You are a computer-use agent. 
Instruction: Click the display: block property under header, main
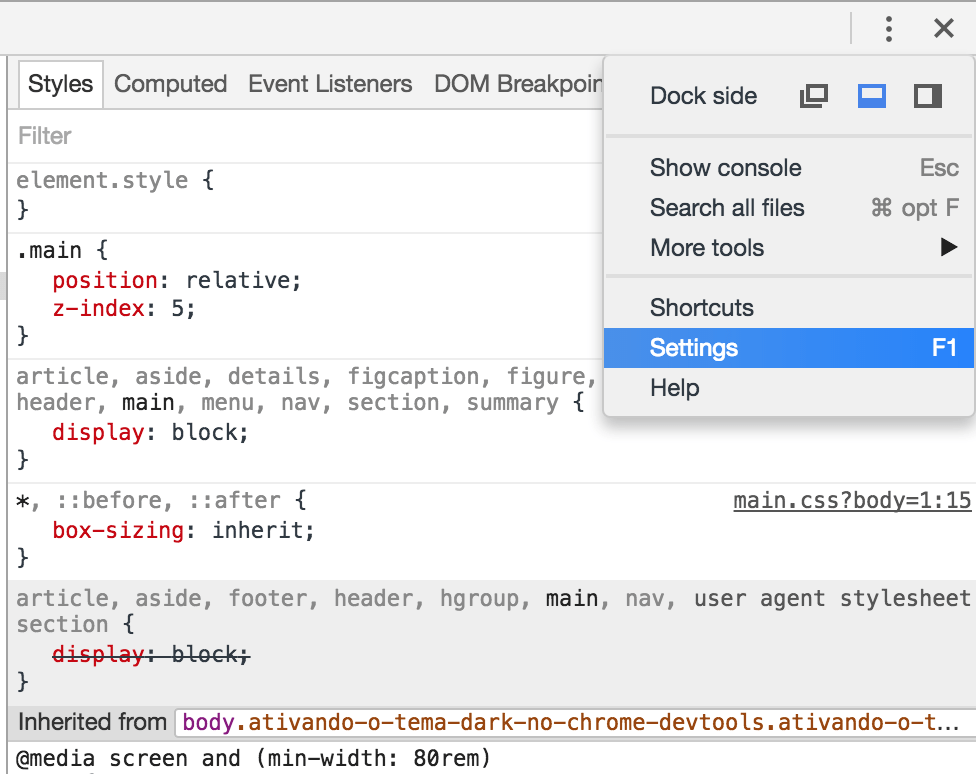[x=150, y=432]
